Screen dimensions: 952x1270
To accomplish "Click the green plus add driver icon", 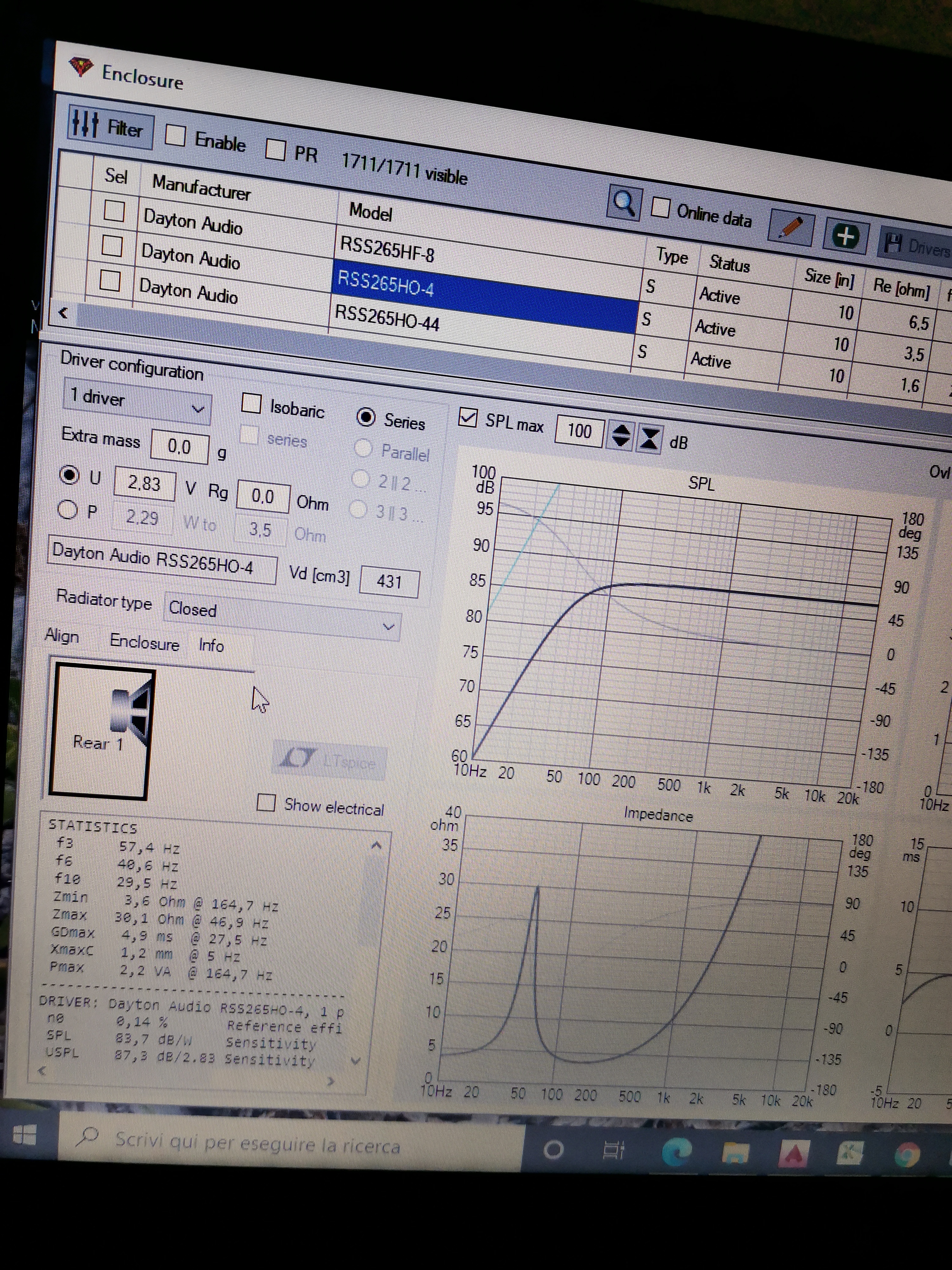I will click(x=845, y=236).
